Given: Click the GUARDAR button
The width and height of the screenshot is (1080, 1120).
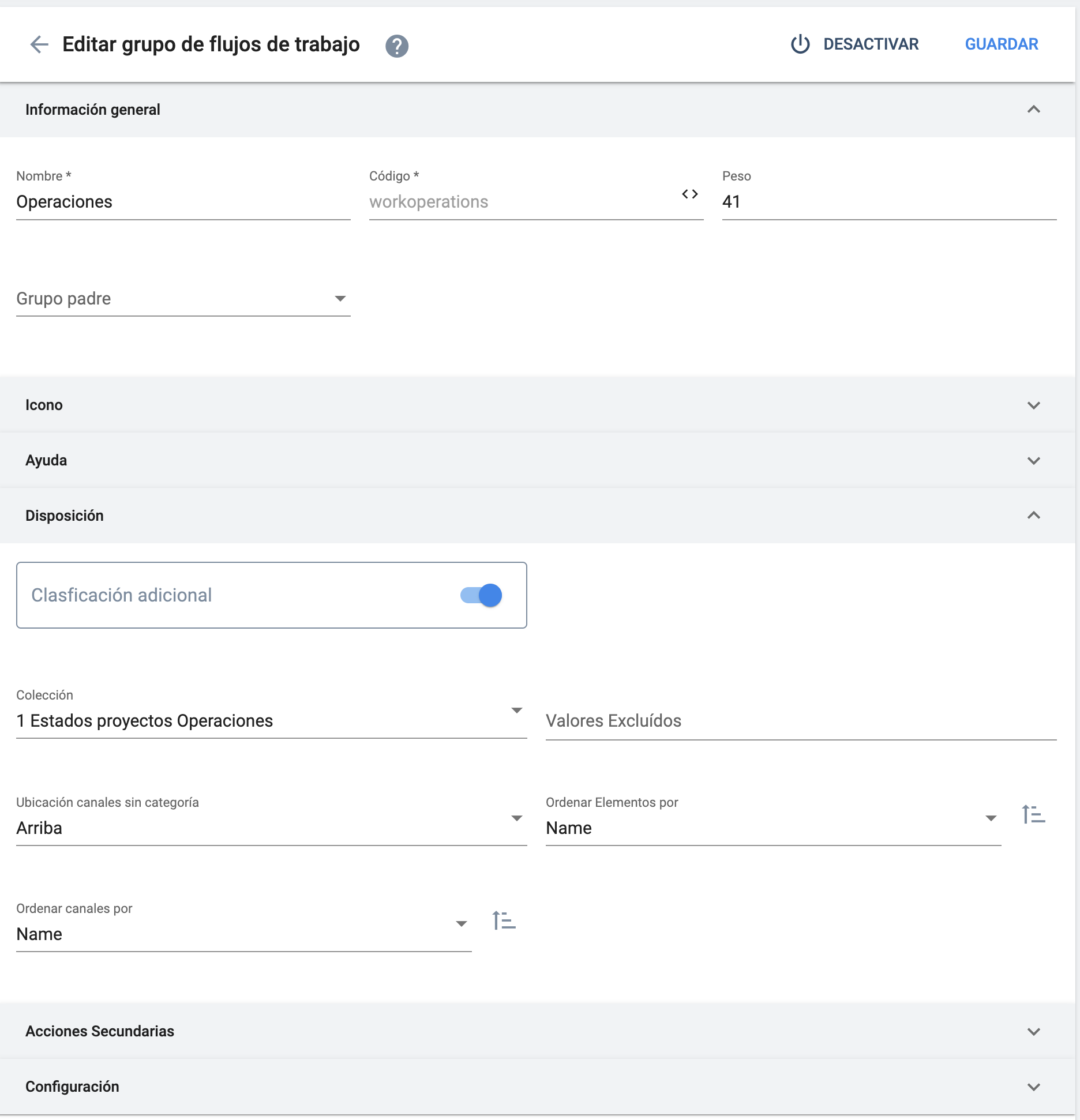Looking at the screenshot, I should click(x=1002, y=44).
